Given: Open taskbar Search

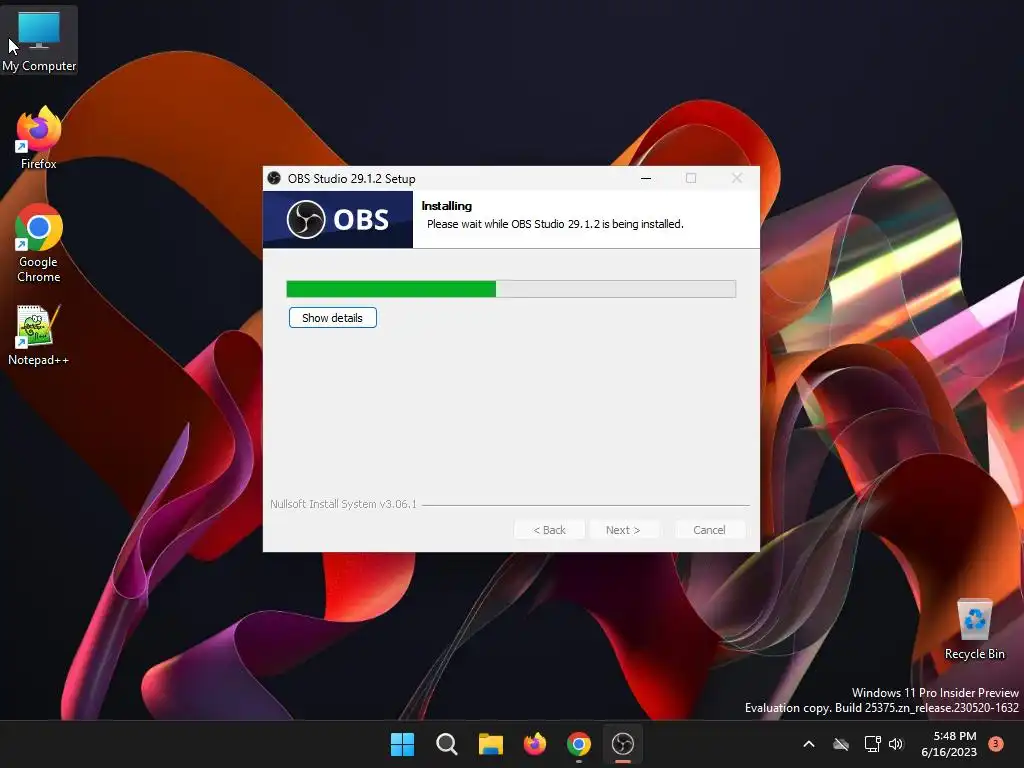Looking at the screenshot, I should click(x=447, y=744).
